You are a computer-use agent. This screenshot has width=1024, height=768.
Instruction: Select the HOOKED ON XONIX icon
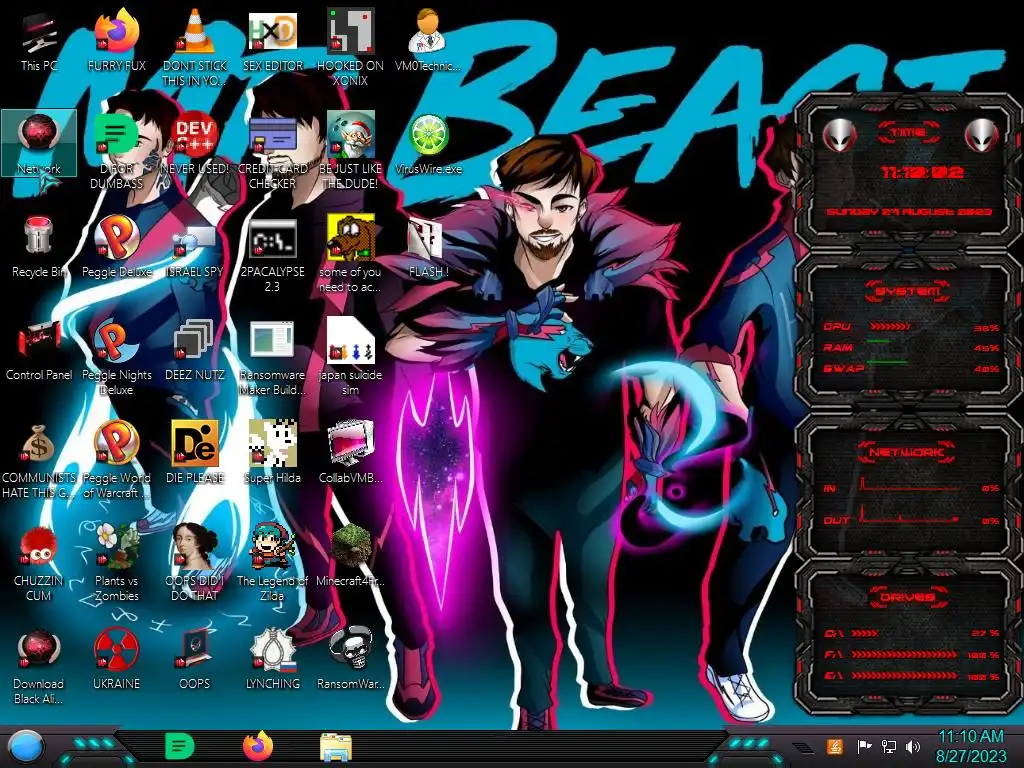click(x=351, y=46)
